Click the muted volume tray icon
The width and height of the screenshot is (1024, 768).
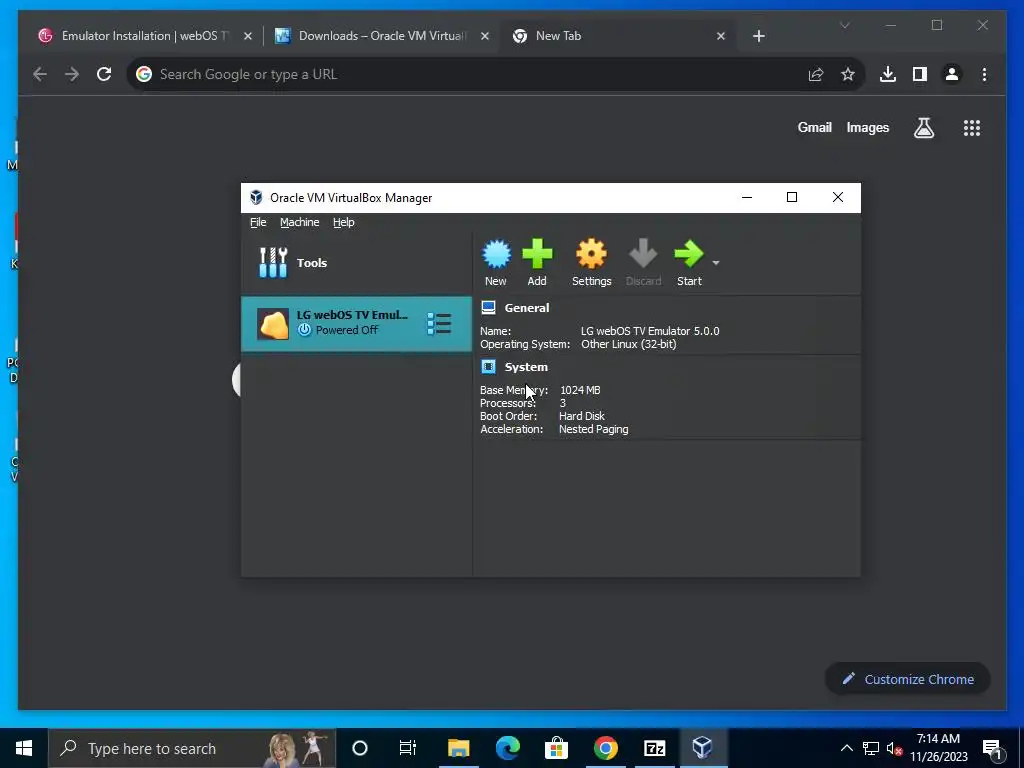click(x=895, y=748)
